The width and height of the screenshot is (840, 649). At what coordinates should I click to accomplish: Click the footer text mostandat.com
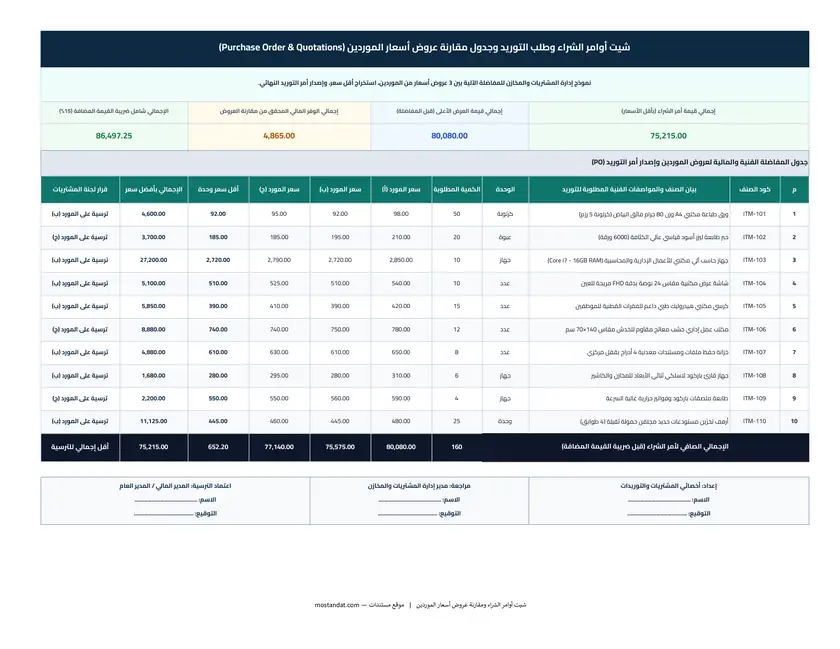coord(337,605)
